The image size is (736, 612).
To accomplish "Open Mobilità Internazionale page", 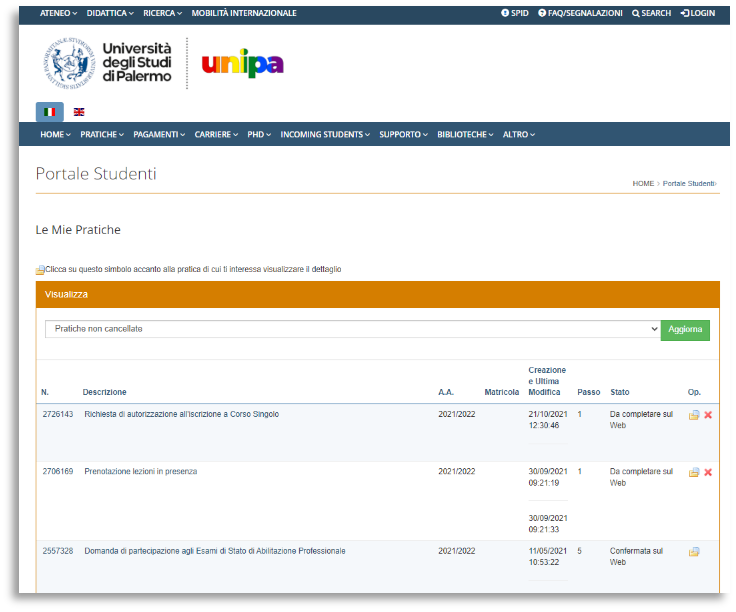I will [x=244, y=13].
